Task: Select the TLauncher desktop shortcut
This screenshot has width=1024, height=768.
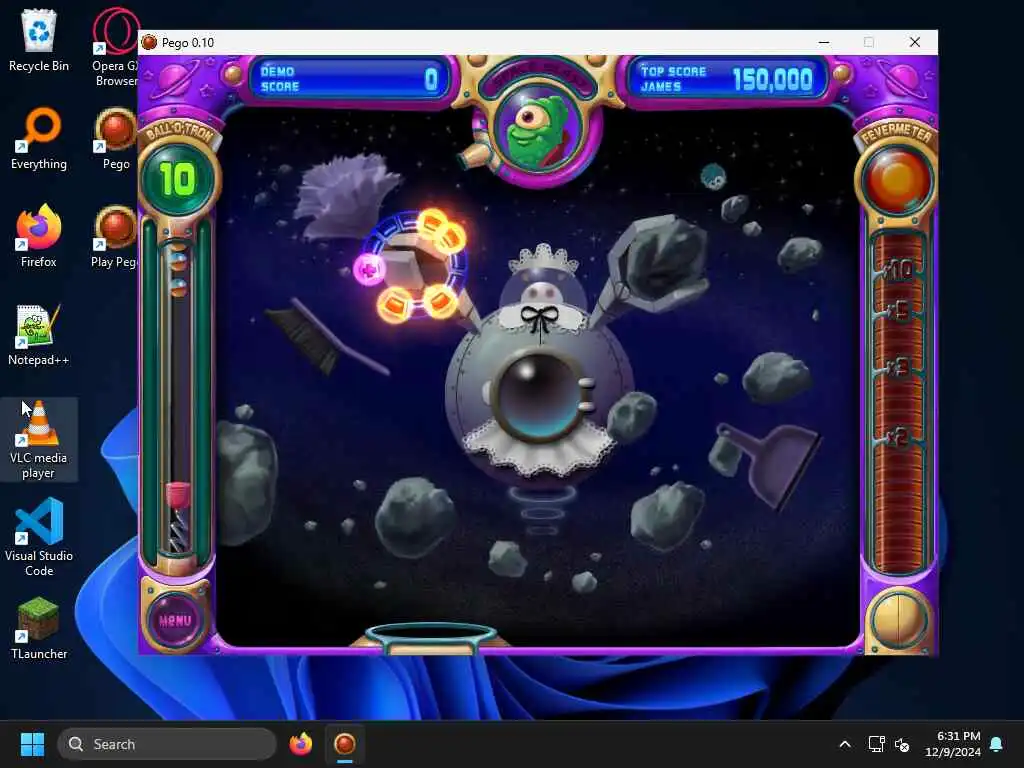Action: coord(39,628)
